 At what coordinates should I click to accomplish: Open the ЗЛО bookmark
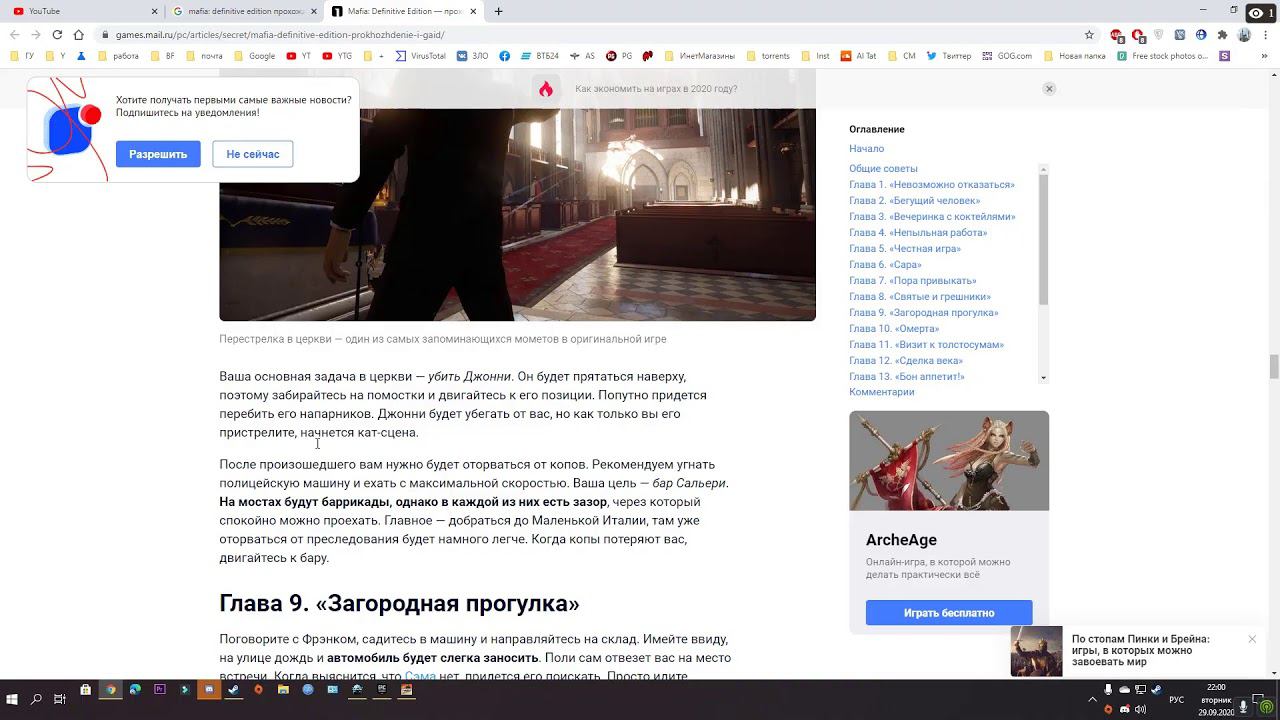pos(473,56)
